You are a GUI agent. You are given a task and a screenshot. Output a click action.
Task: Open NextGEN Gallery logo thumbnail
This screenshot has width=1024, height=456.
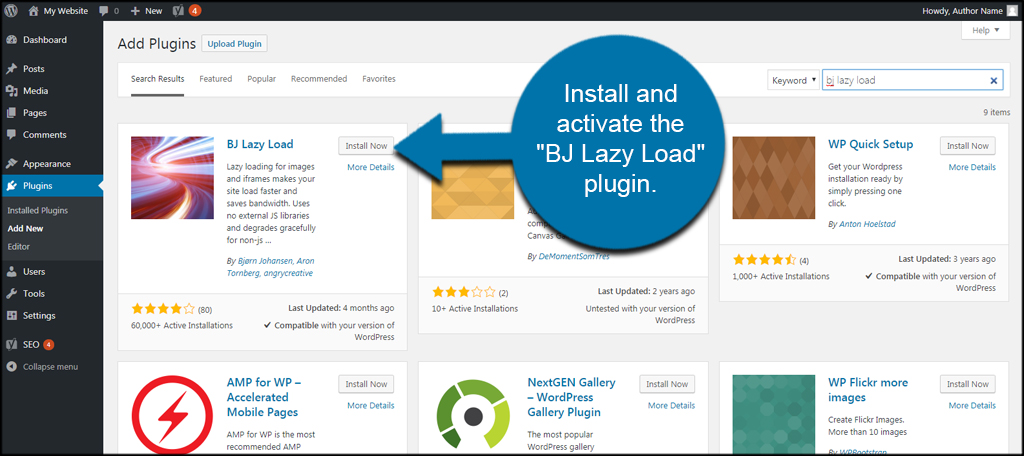coord(473,415)
